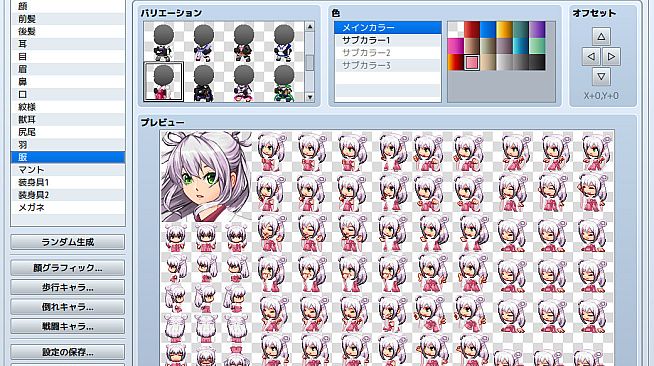
Task: Click the ランダム生成 button
Action: click(68, 242)
